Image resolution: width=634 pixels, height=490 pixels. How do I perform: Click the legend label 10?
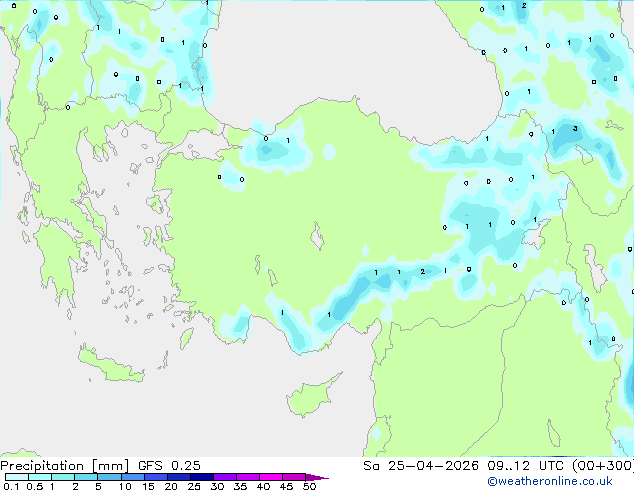(x=125, y=486)
